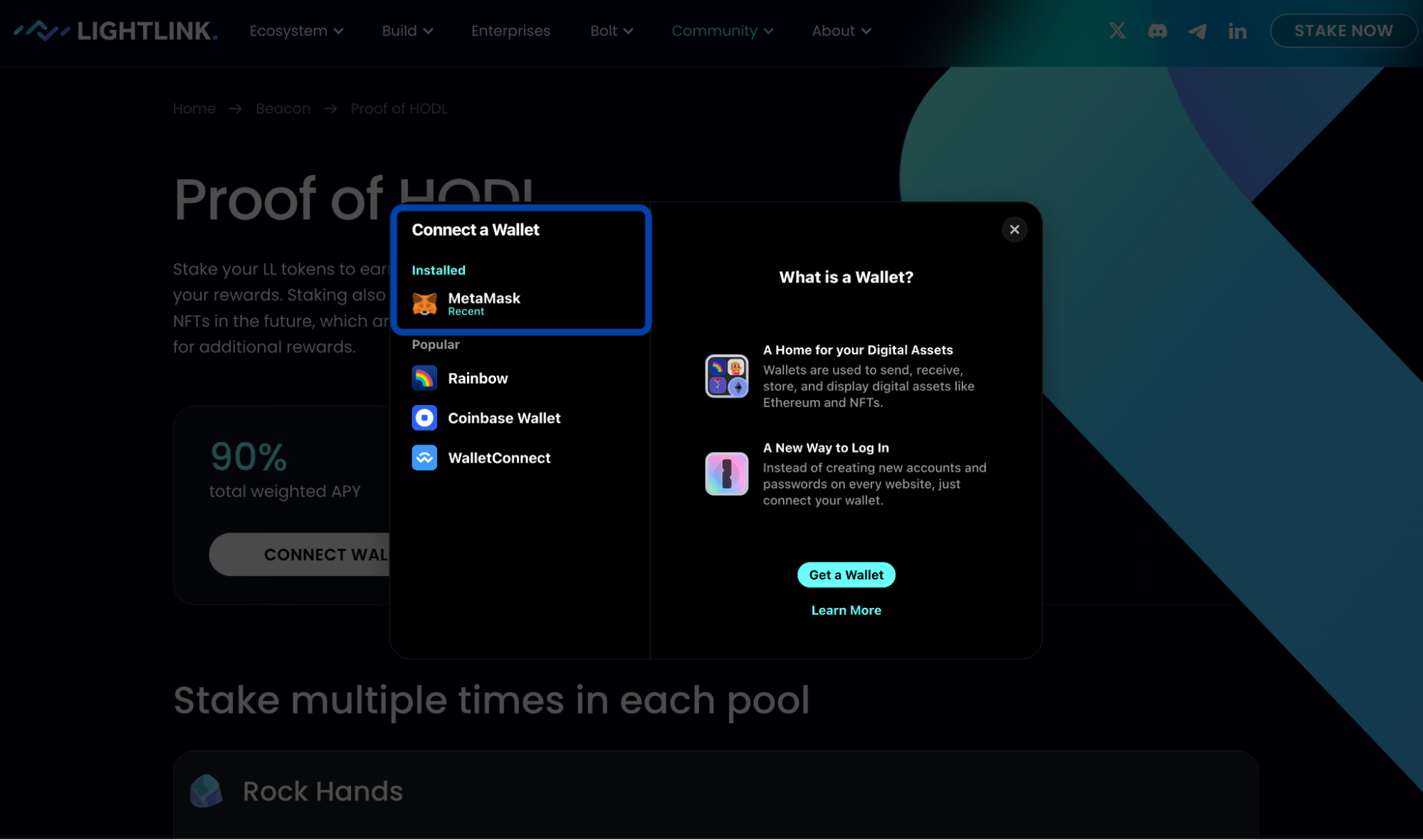Viewport: 1423px width, 840px height.
Task: Open the X (Twitter) social icon
Action: click(1117, 31)
